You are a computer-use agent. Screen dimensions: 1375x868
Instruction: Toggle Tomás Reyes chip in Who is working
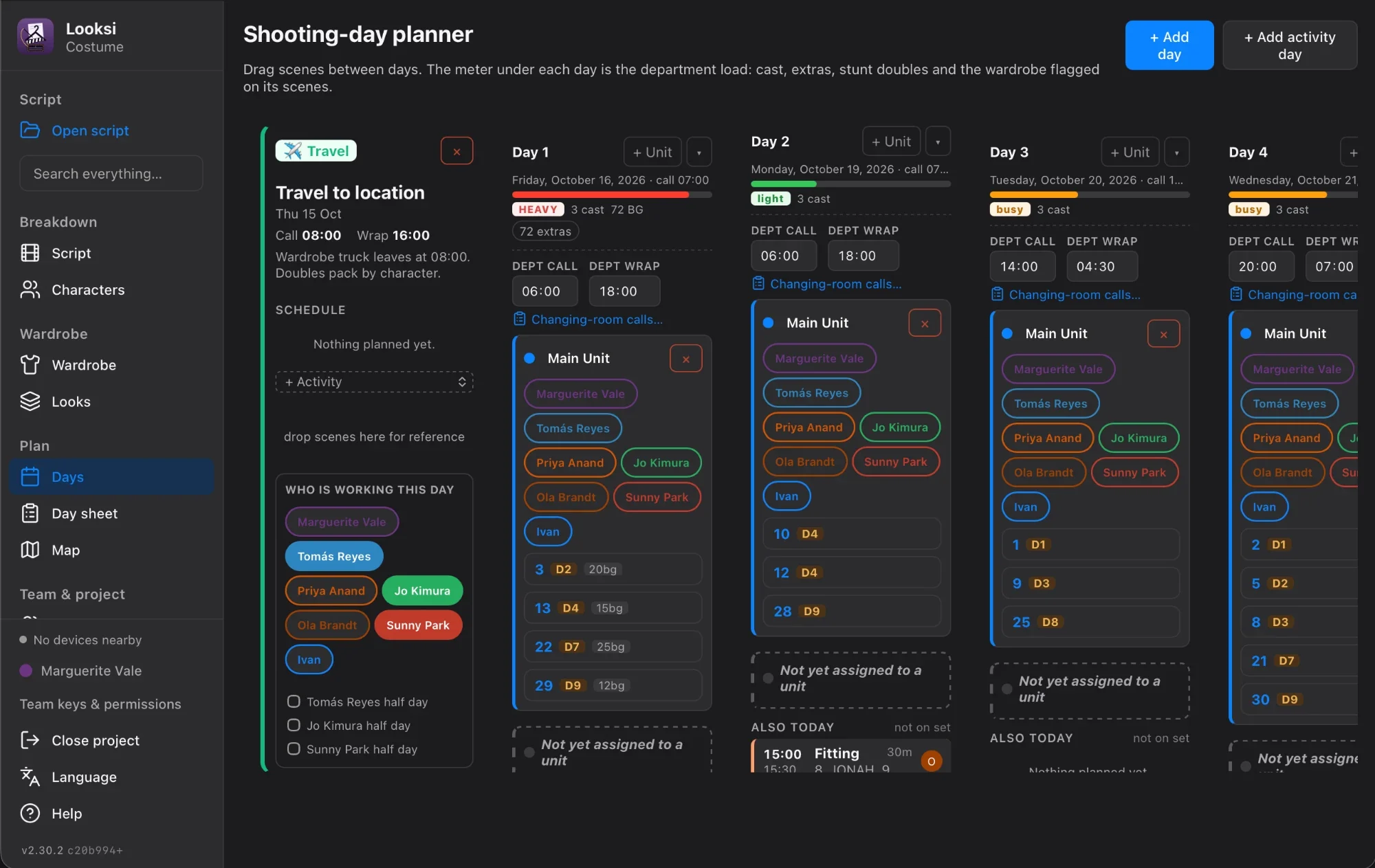point(334,556)
